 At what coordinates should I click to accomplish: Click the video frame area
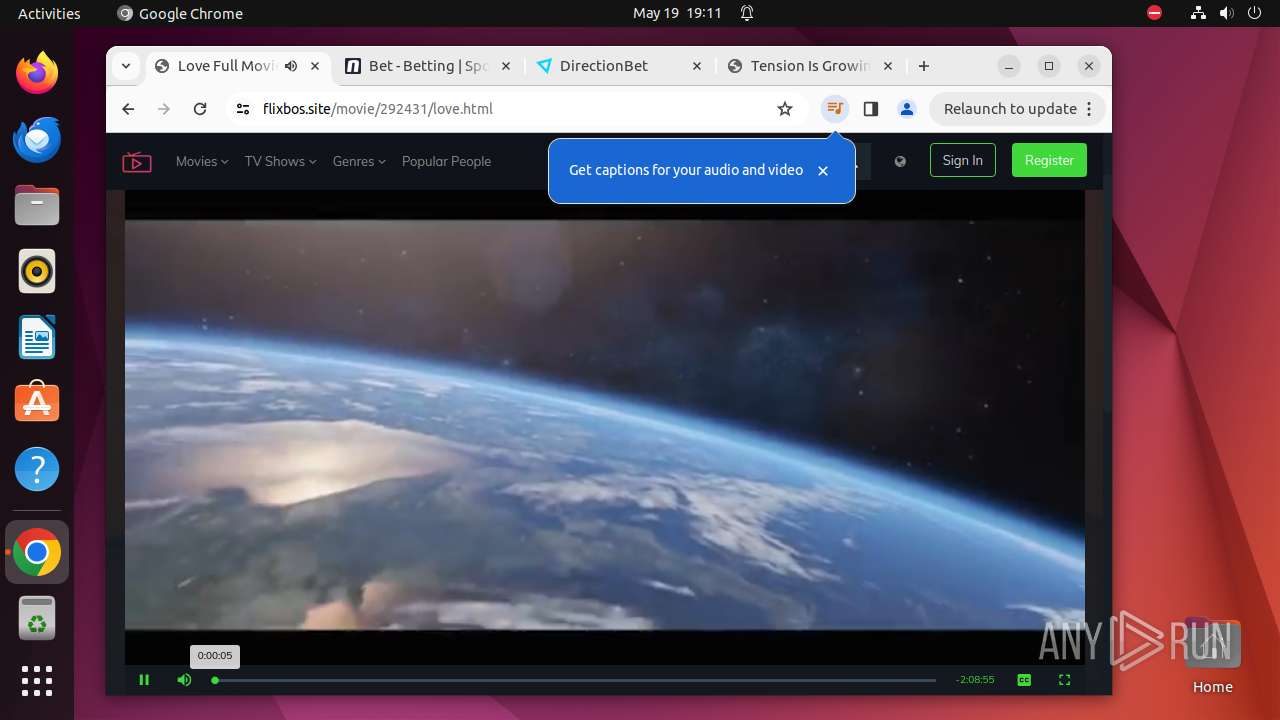point(605,425)
